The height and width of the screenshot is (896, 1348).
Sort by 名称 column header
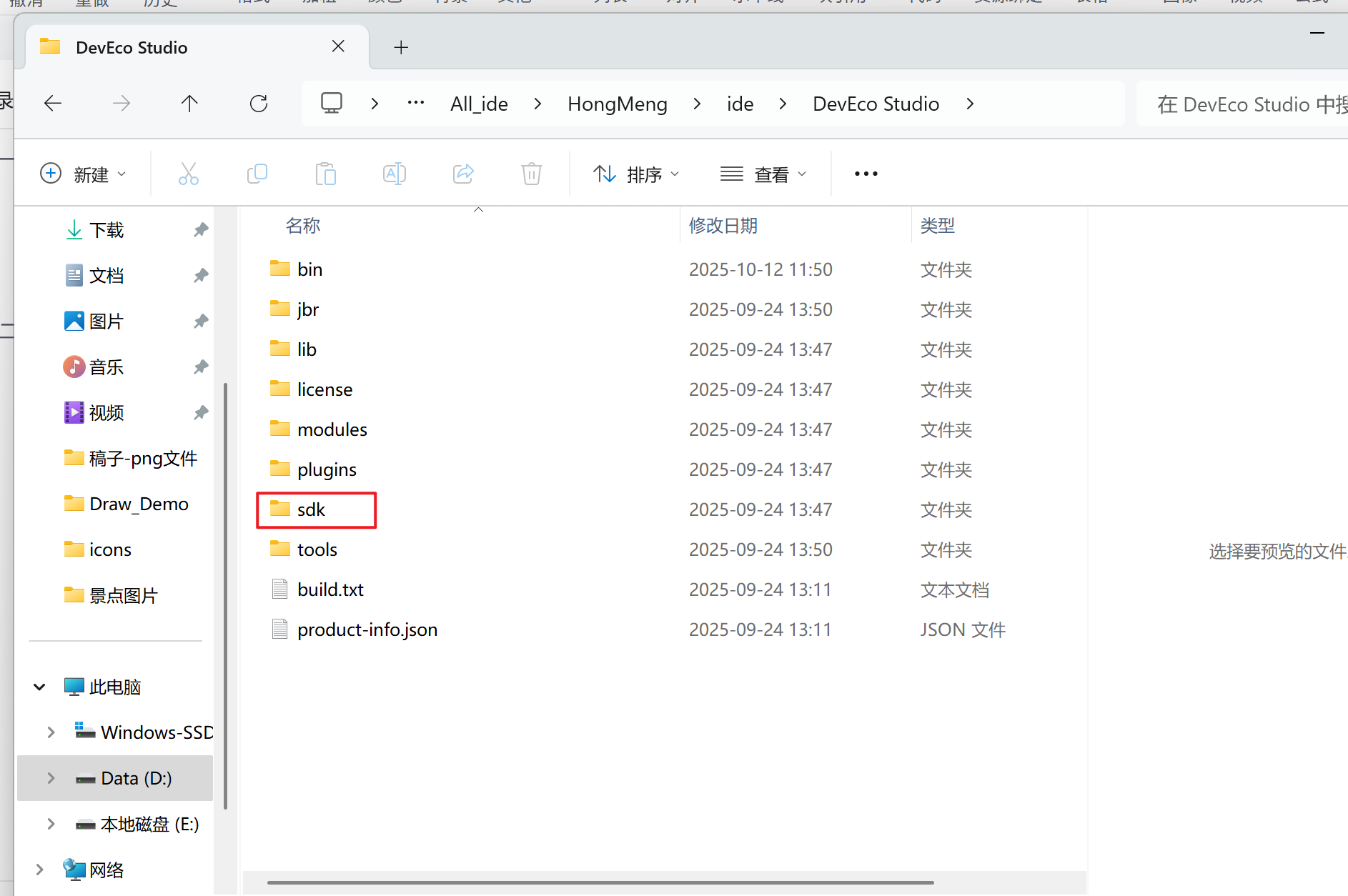(x=303, y=226)
